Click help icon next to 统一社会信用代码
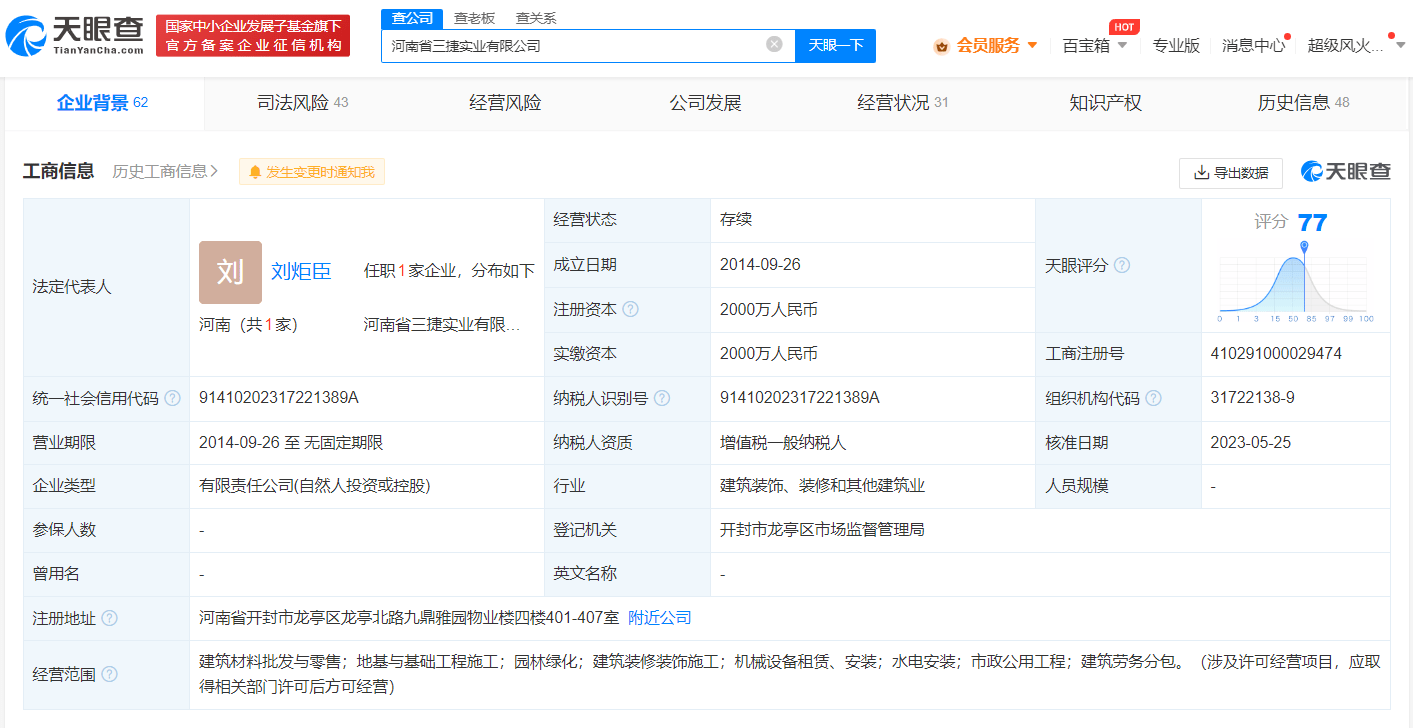 [x=172, y=398]
